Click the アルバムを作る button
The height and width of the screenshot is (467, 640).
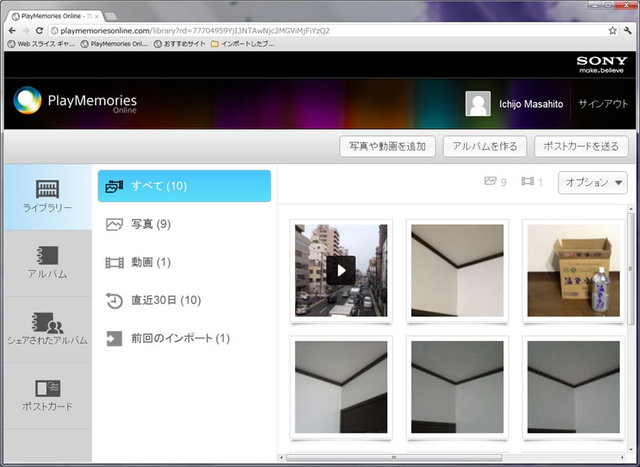click(484, 146)
